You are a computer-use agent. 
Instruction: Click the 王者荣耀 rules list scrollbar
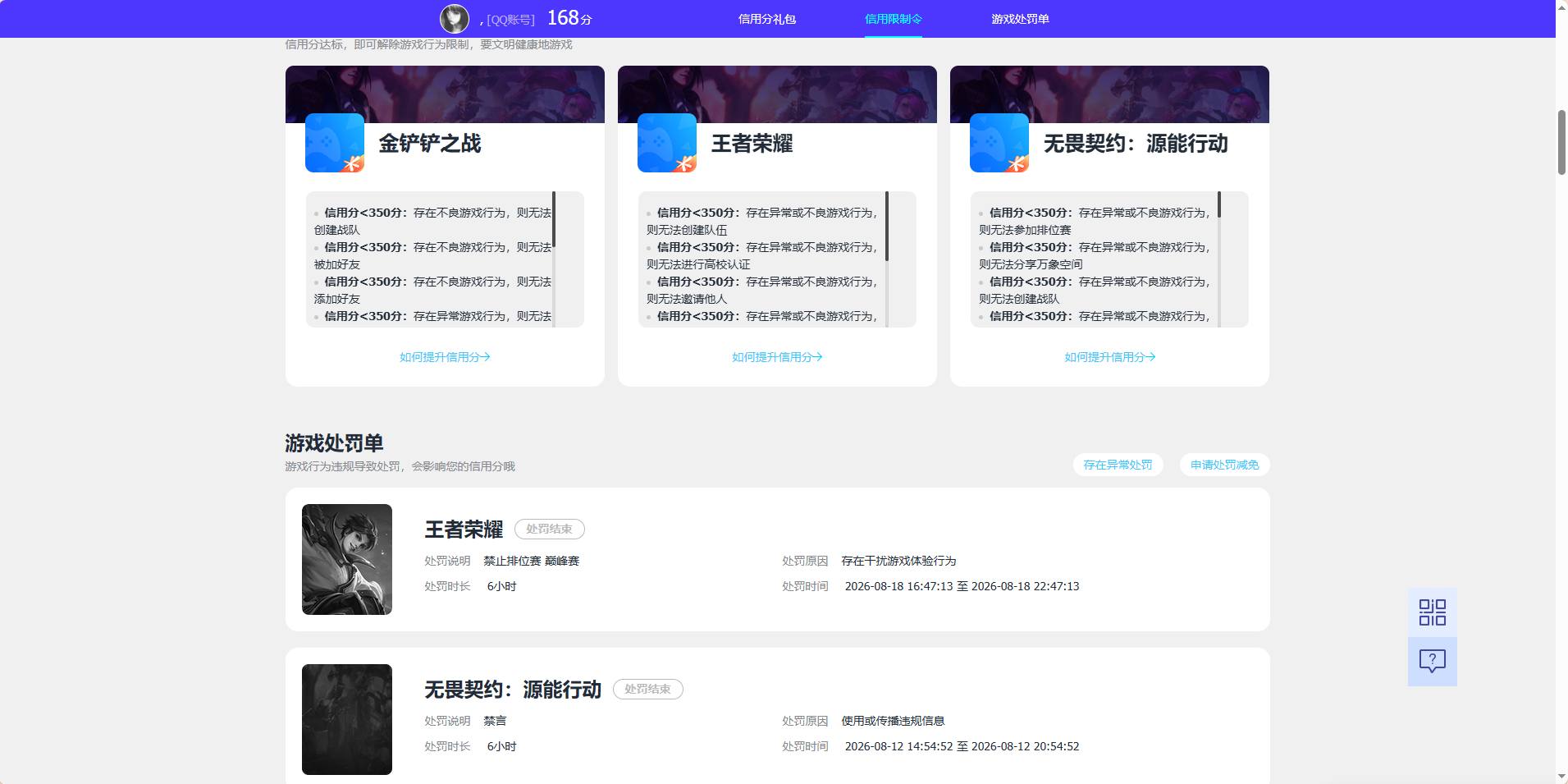pyautogui.click(x=887, y=227)
